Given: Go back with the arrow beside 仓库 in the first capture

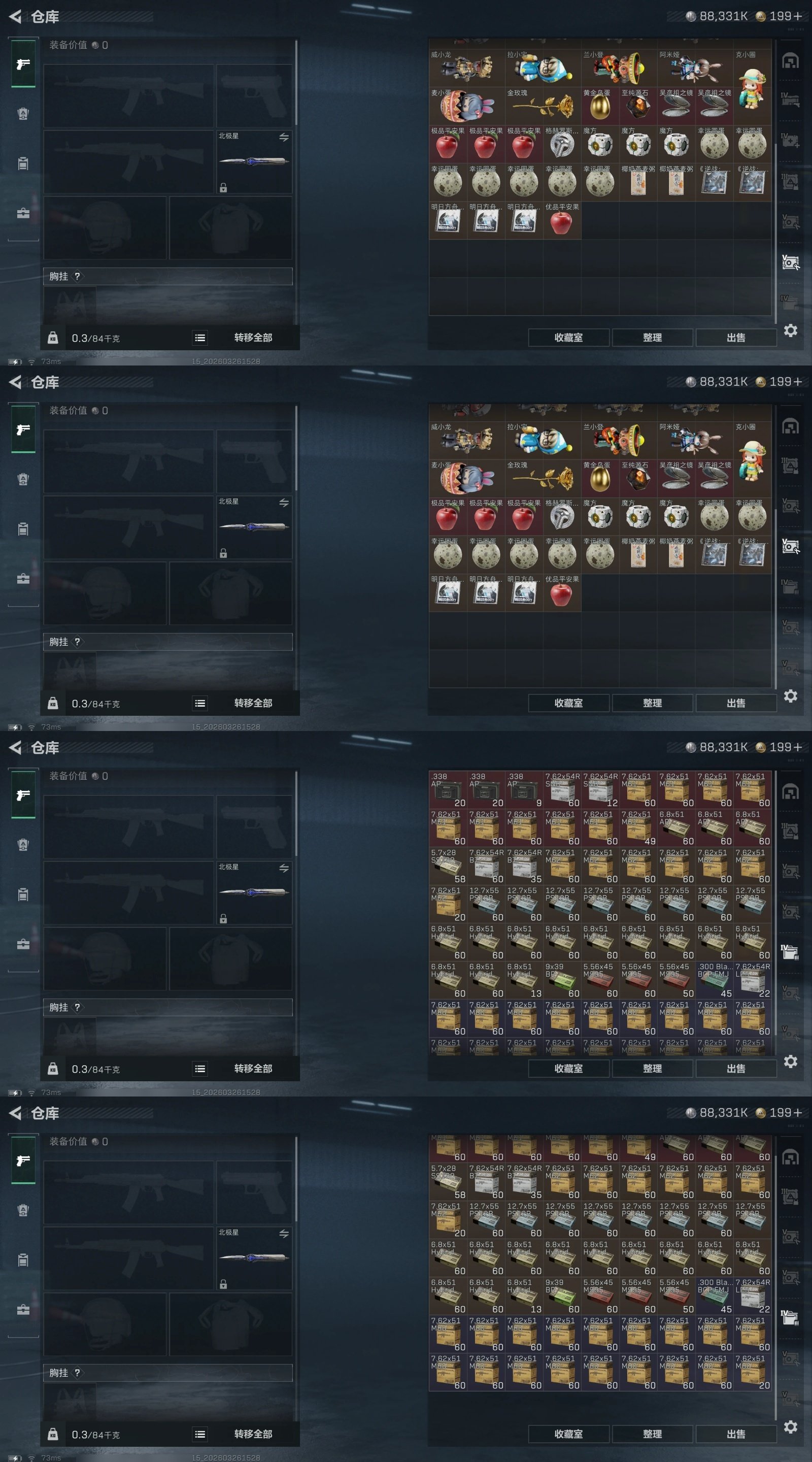Looking at the screenshot, I should pyautogui.click(x=15, y=16).
